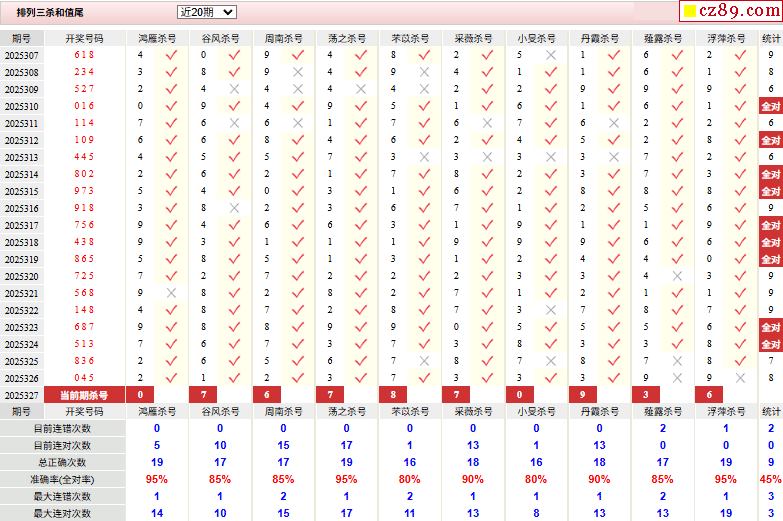Click the 目前连对次数 row label

(62, 446)
